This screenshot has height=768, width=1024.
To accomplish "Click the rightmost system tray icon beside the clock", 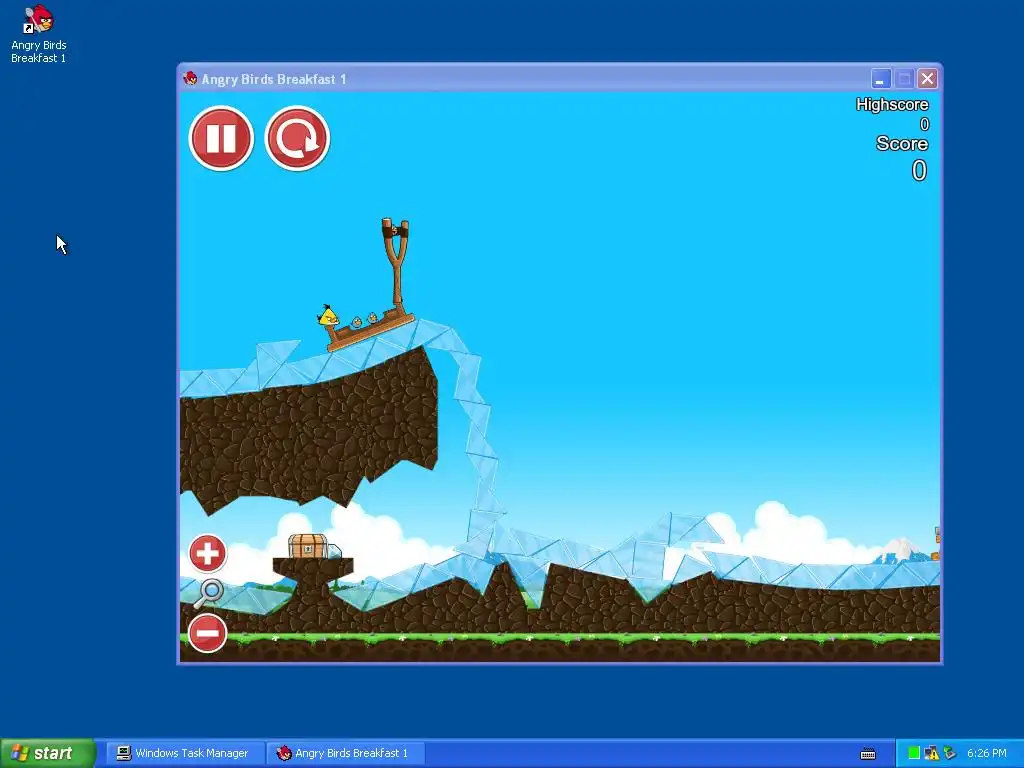I will (949, 753).
